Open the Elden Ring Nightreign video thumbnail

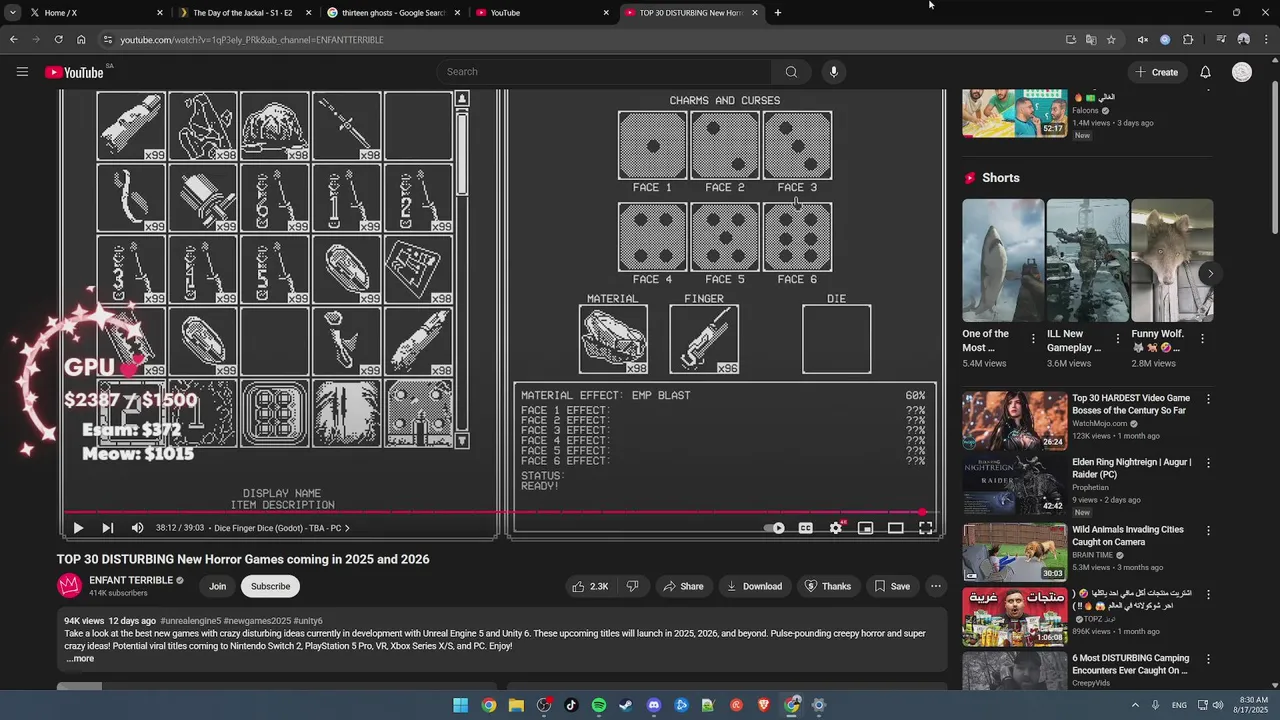tap(1015, 485)
